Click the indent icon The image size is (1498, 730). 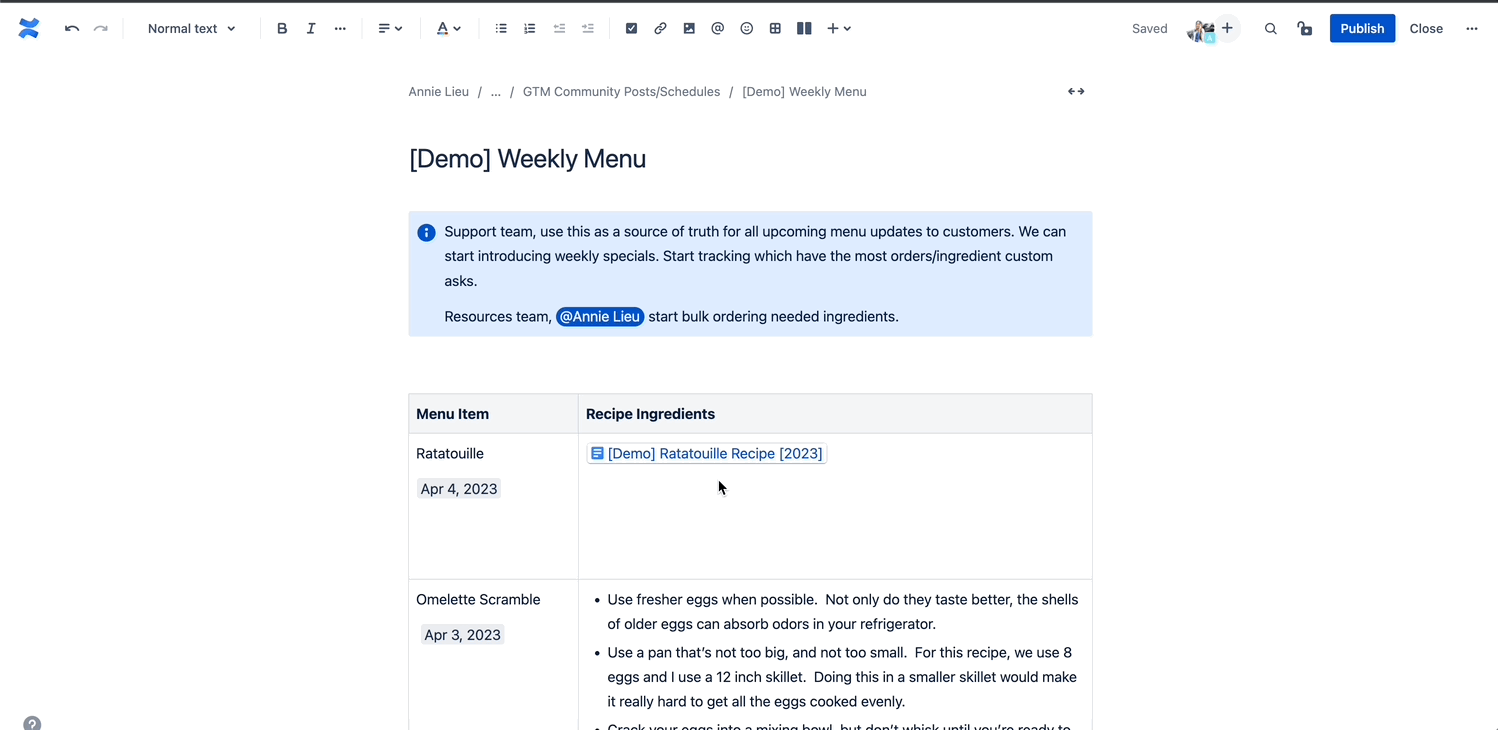pyautogui.click(x=588, y=29)
